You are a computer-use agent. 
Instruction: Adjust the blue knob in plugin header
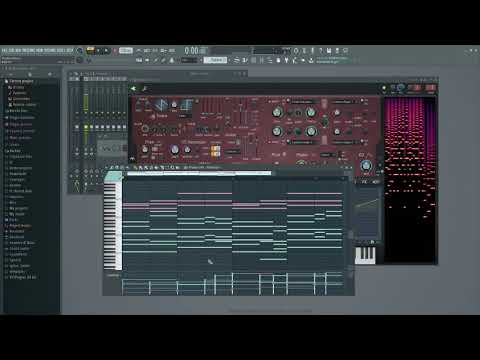[x=401, y=88]
